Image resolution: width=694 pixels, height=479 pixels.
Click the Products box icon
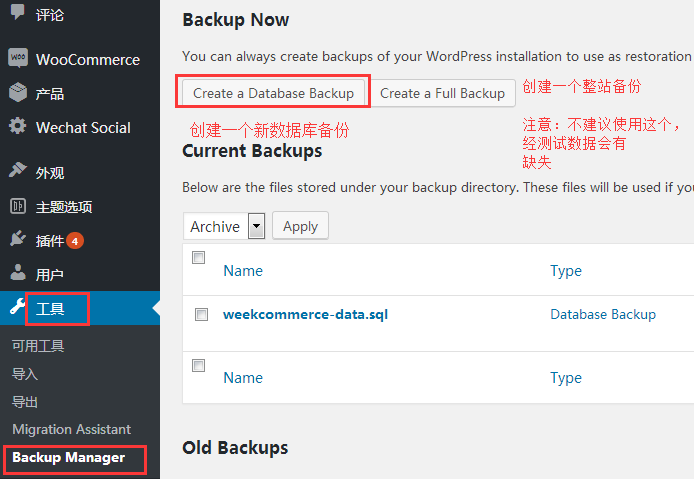coord(18,92)
